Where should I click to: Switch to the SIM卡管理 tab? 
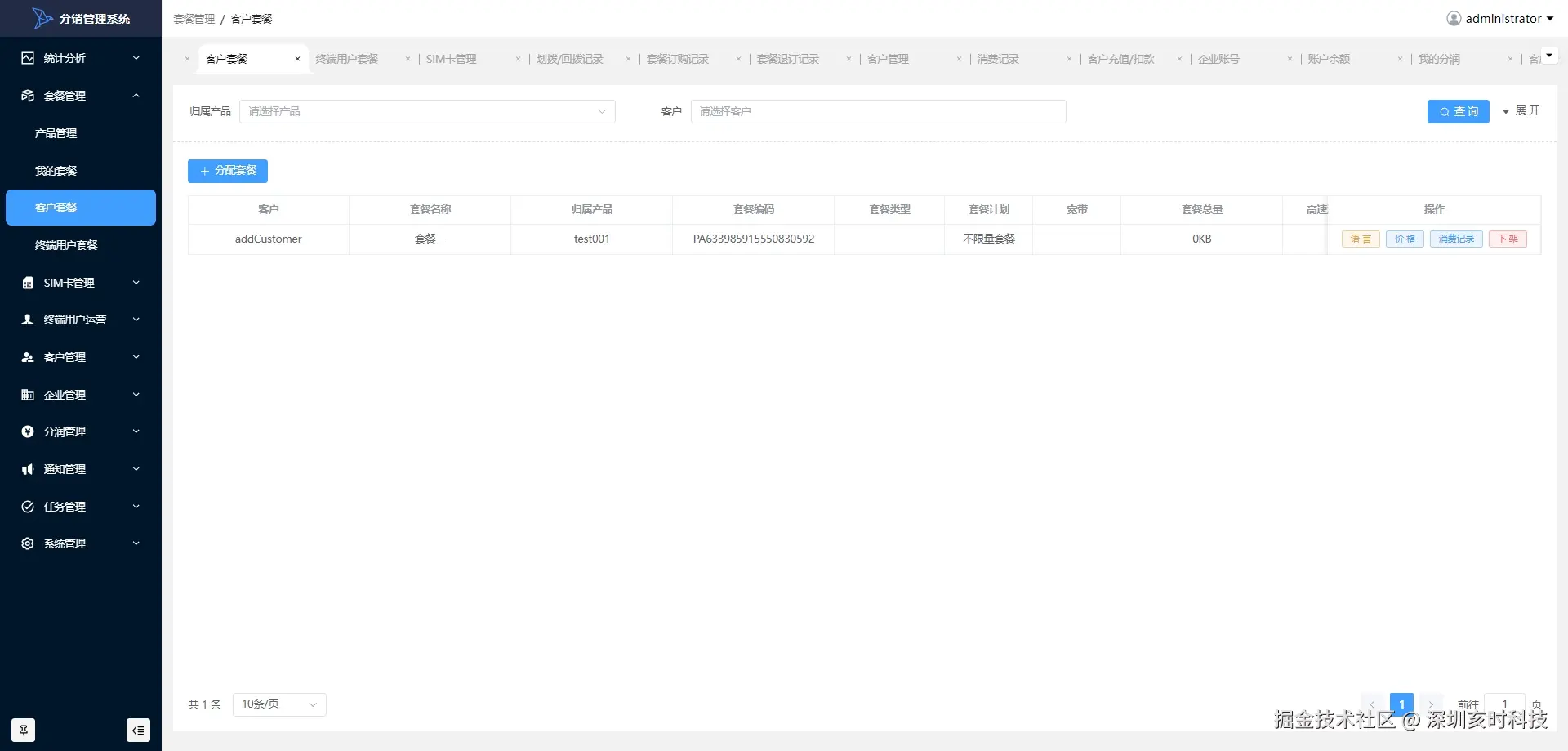click(x=451, y=59)
